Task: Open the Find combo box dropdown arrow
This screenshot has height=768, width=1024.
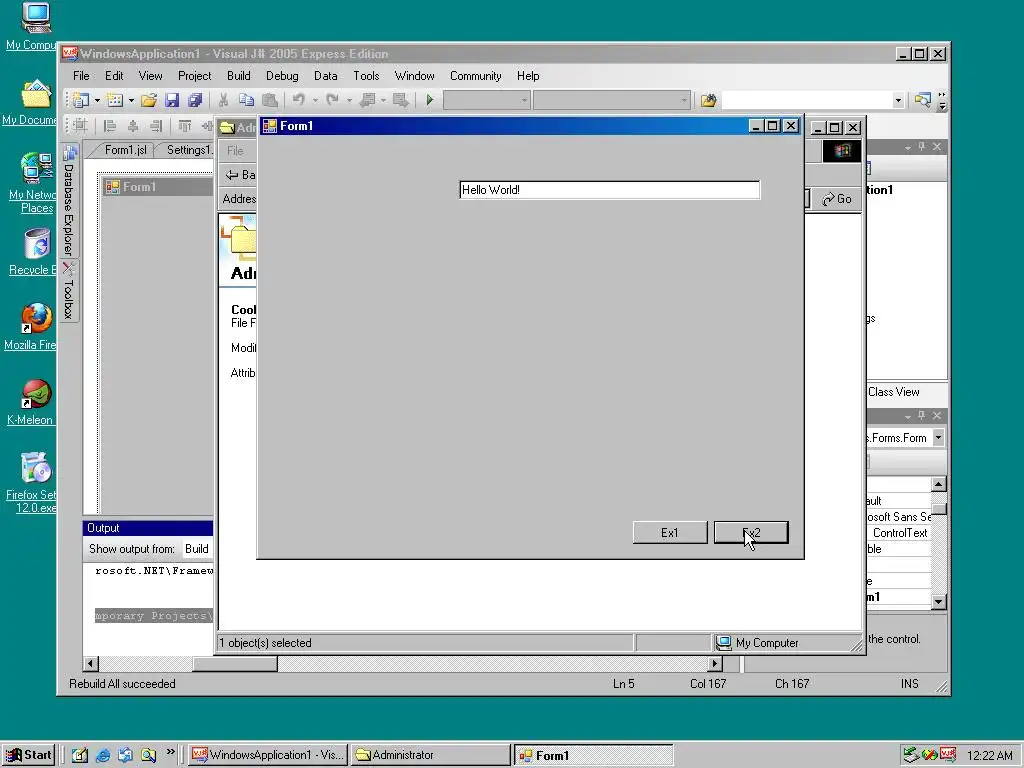Action: click(898, 100)
